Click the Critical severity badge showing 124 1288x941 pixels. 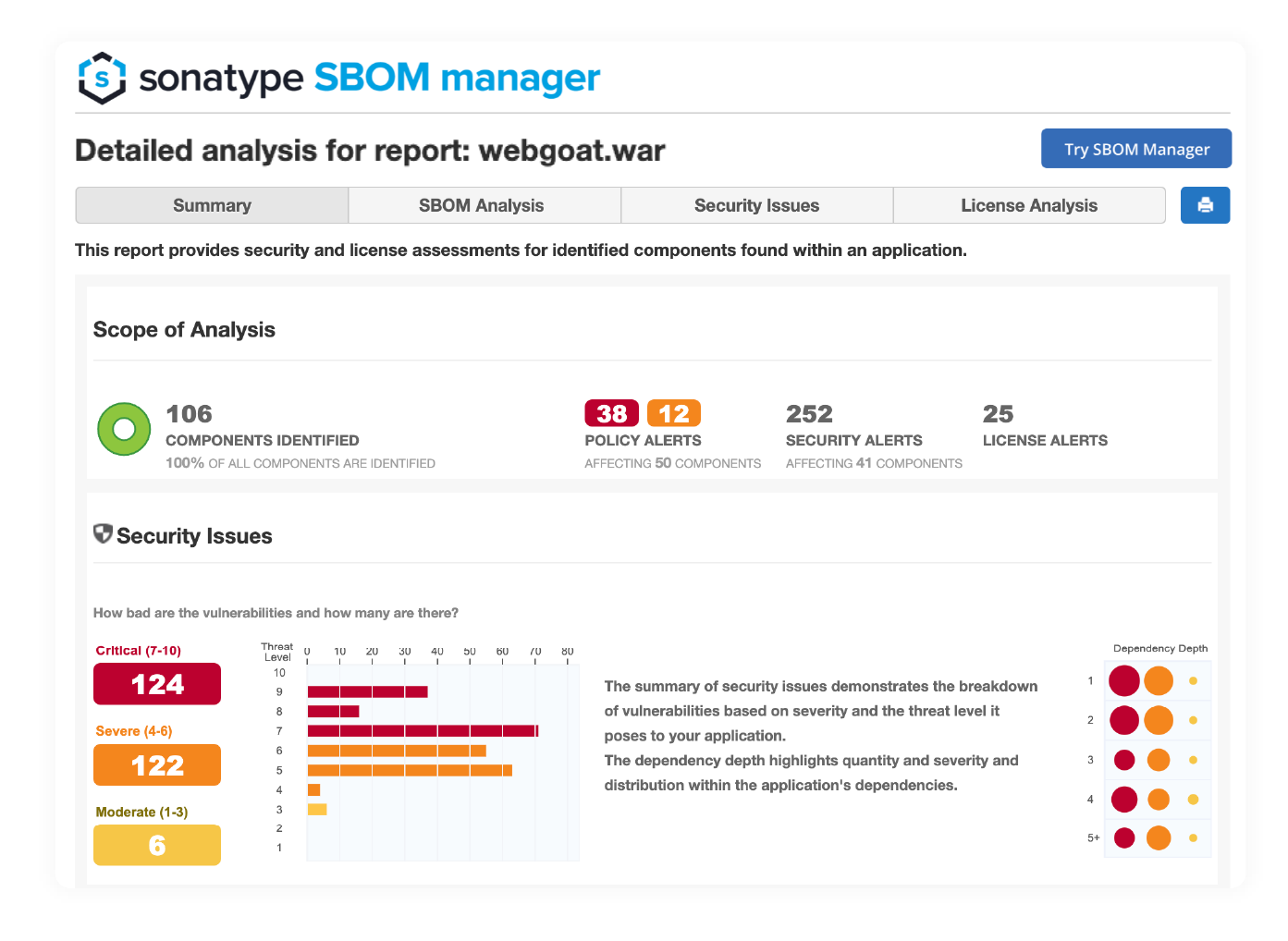(x=156, y=684)
